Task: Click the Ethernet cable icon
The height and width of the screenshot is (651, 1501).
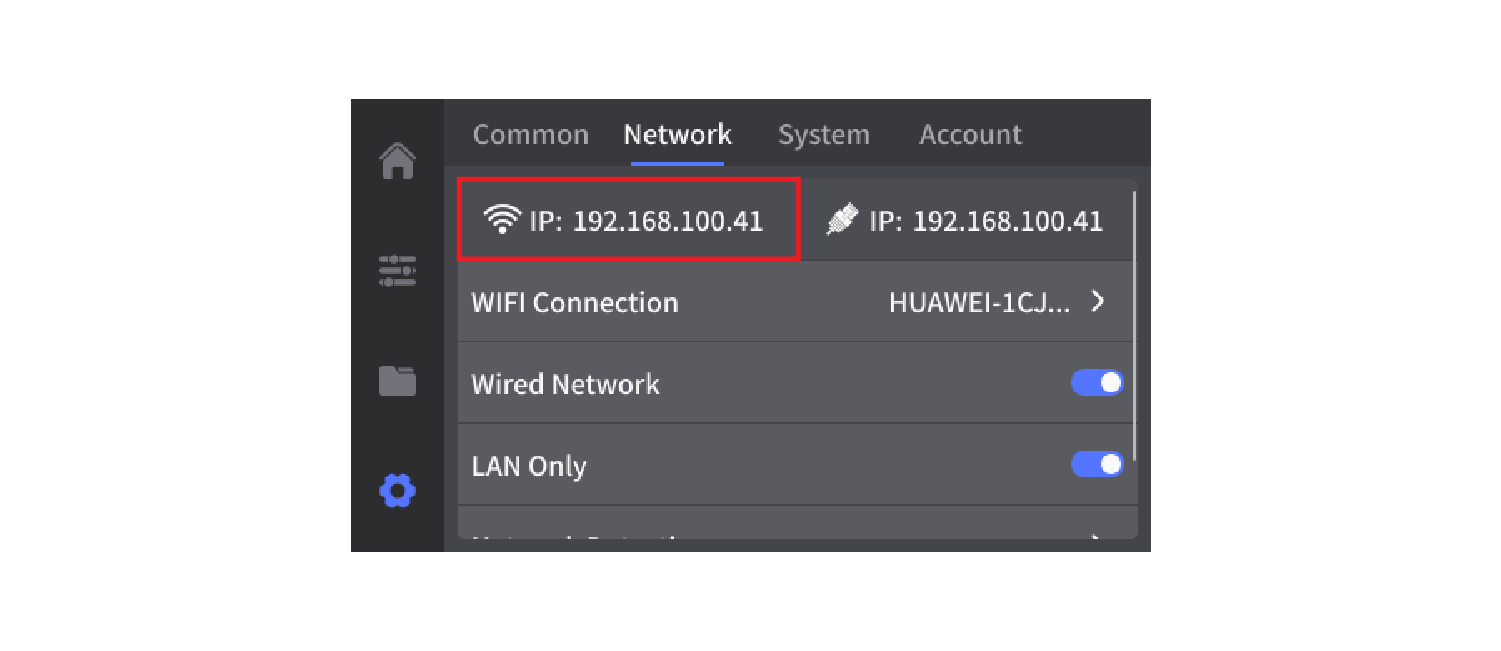Action: (843, 218)
